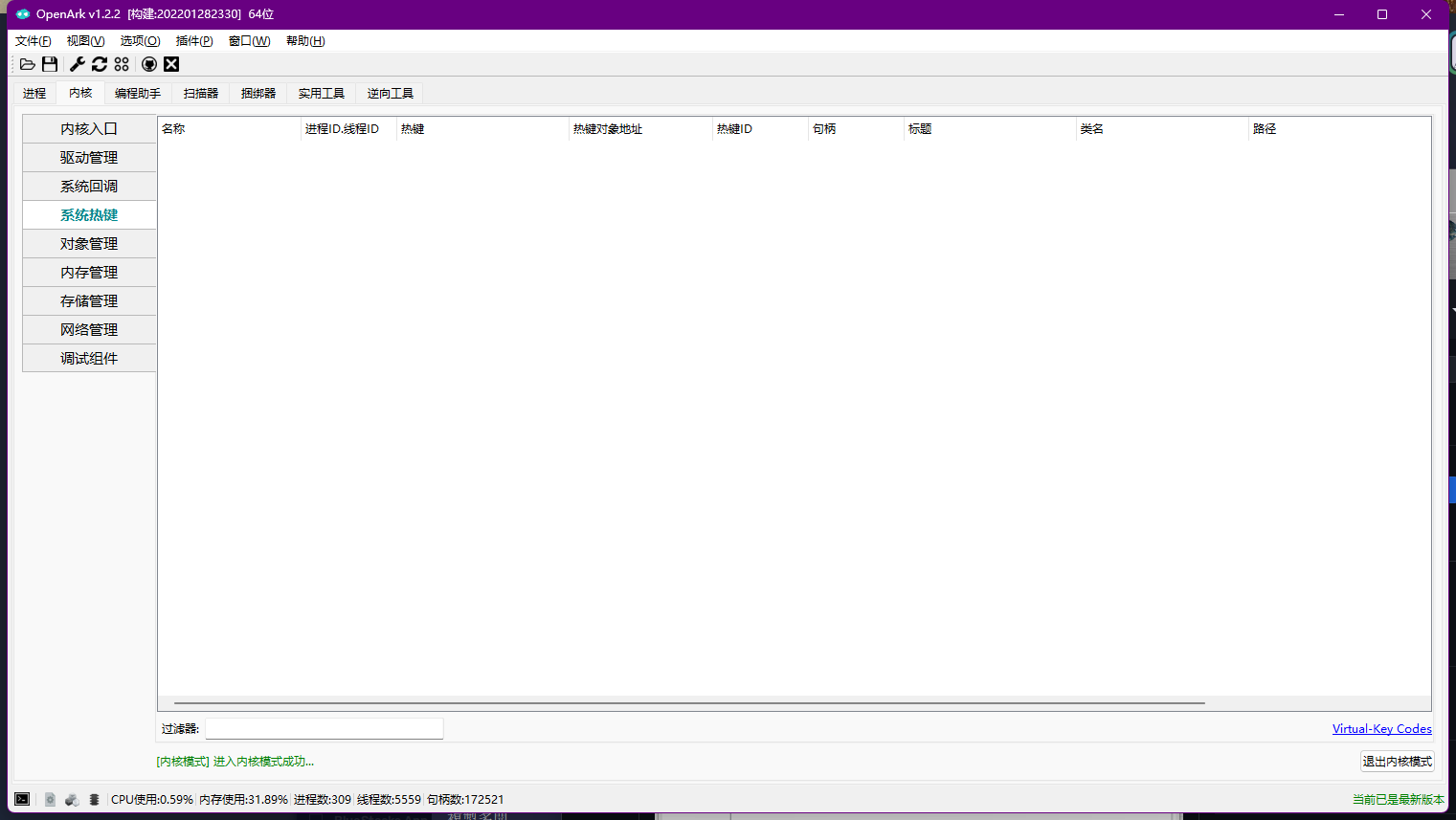This screenshot has width=1456, height=820.
Task: Open the GitHub icon in toolbar
Action: tap(149, 64)
